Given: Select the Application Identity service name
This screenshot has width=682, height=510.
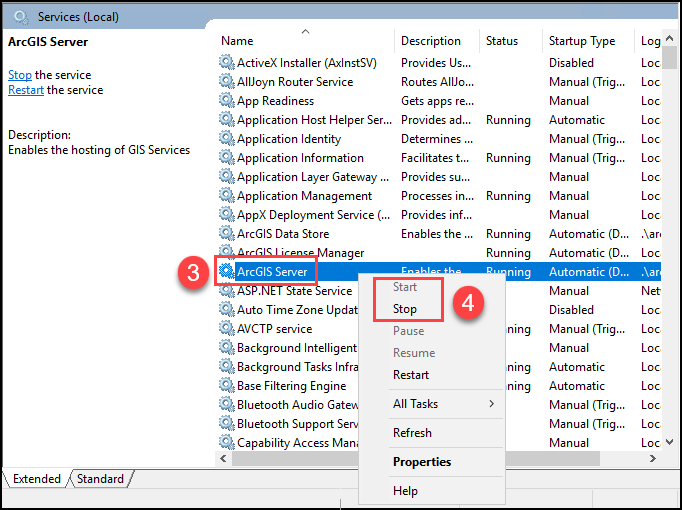Looking at the screenshot, I should click(x=289, y=139).
